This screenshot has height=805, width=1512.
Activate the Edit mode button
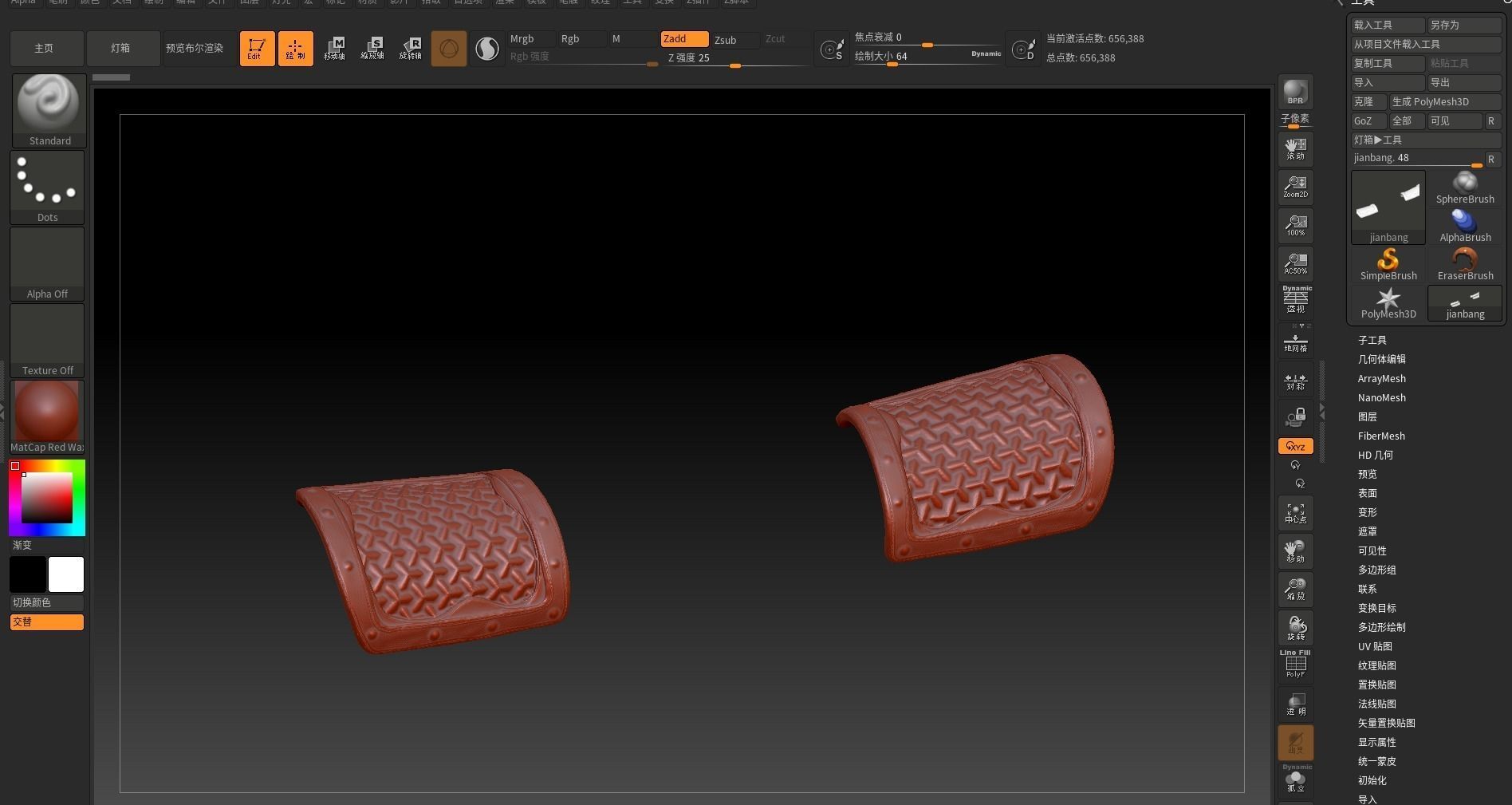tap(257, 48)
